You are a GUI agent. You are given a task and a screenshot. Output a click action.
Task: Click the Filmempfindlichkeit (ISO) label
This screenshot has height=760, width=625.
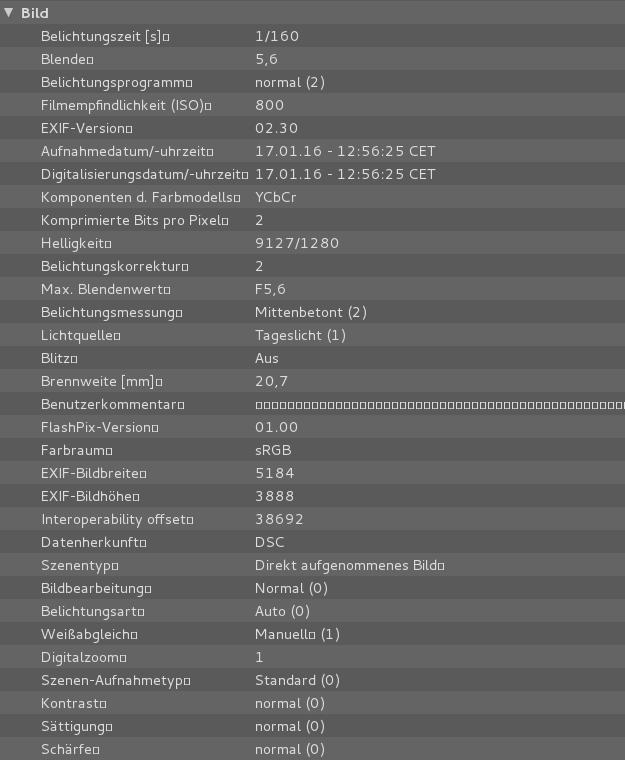tap(125, 105)
